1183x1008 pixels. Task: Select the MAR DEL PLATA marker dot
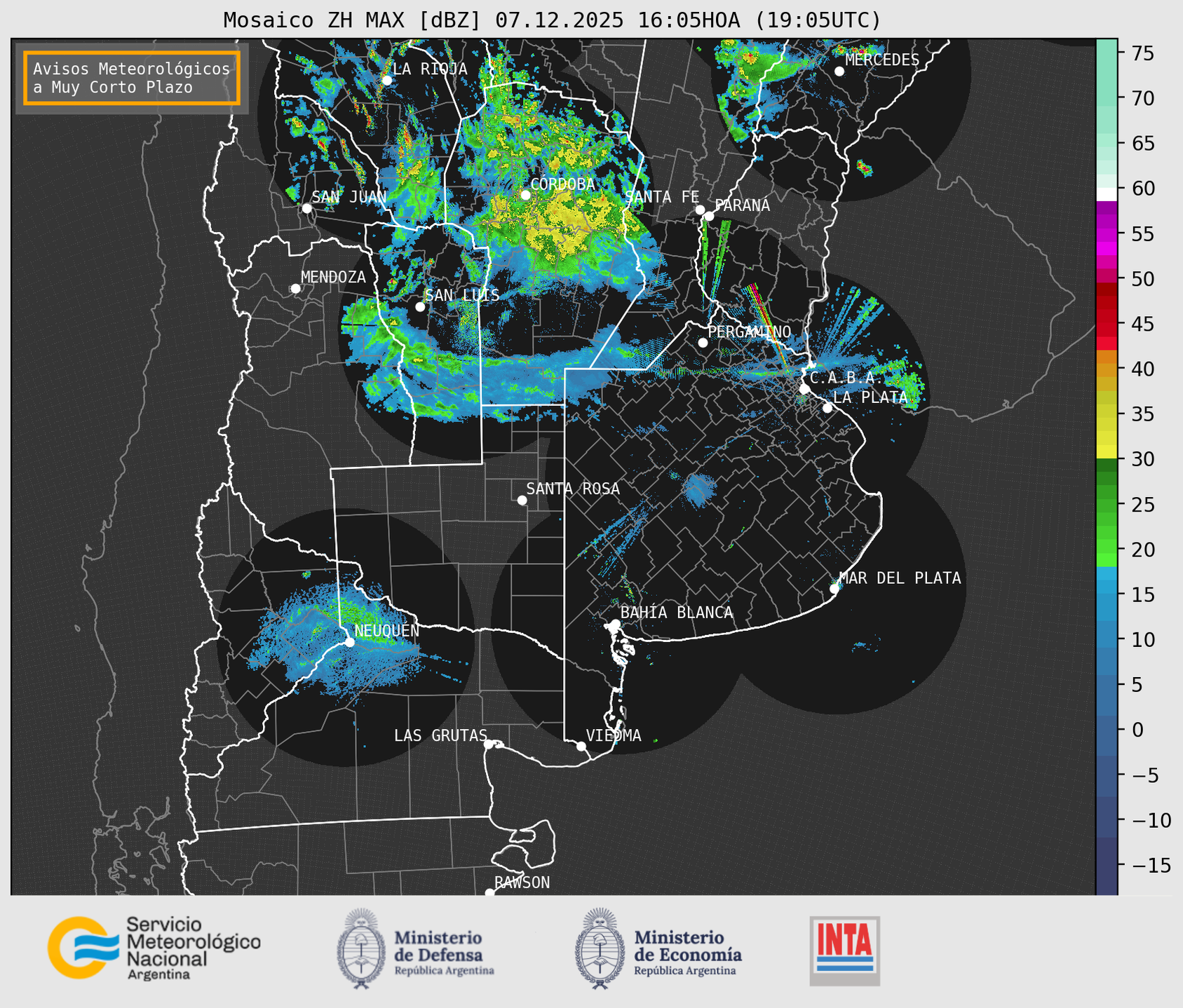point(834,588)
